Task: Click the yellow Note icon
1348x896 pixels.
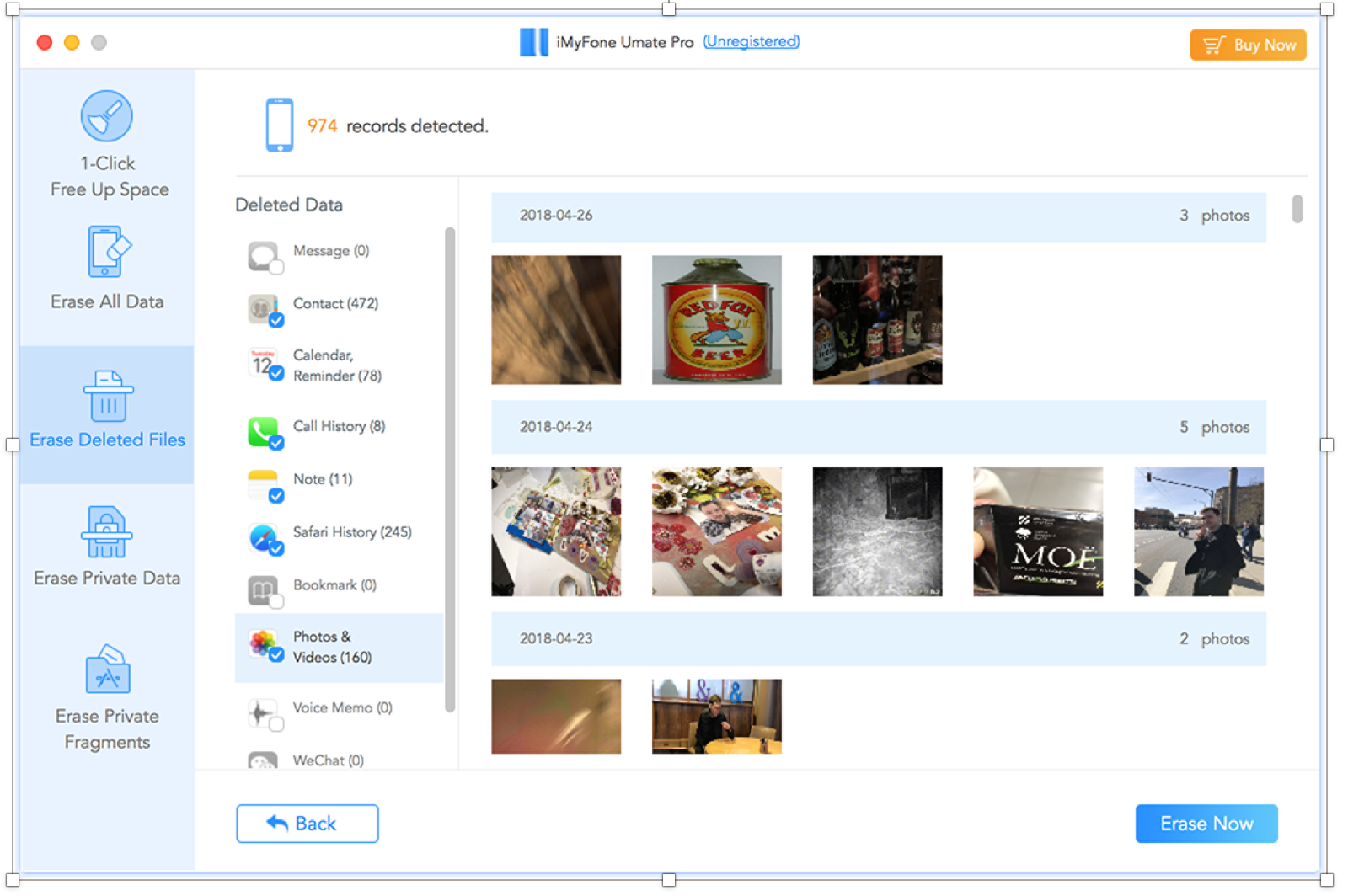Action: [263, 484]
